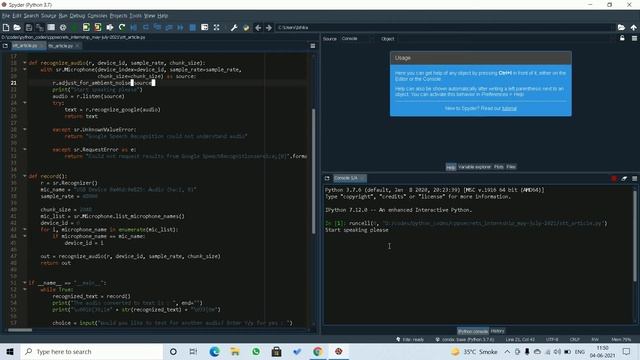Click the New file toolbar icon
This screenshot has height=360, width=640.
[x=6, y=27]
